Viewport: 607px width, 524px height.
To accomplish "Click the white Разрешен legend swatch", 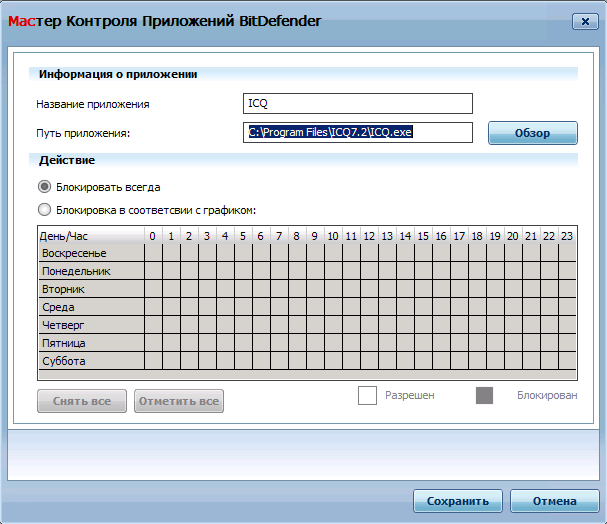I will [x=367, y=395].
